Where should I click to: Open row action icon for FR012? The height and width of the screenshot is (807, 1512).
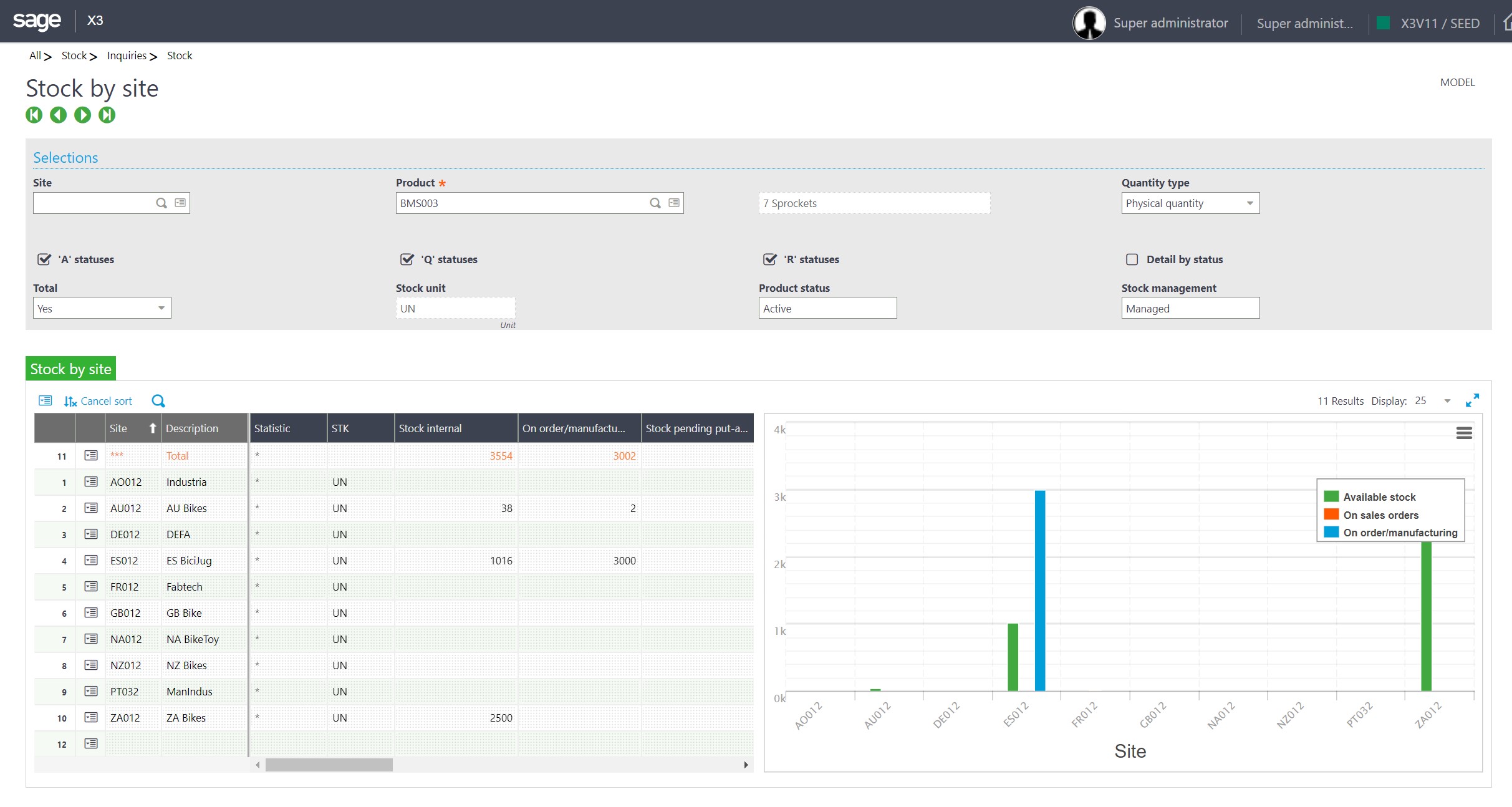click(91, 587)
